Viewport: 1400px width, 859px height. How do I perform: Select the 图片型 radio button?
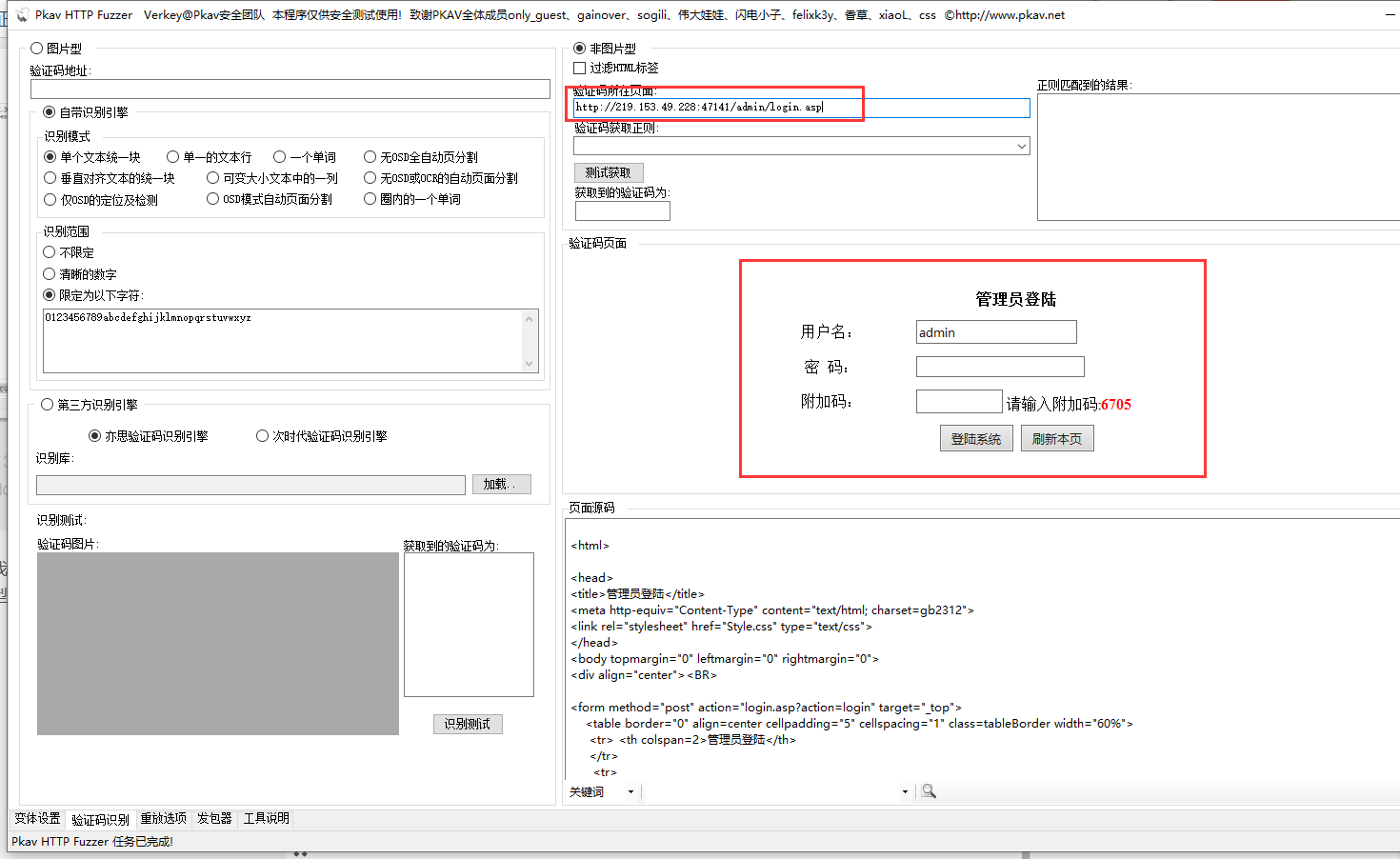pos(35,47)
